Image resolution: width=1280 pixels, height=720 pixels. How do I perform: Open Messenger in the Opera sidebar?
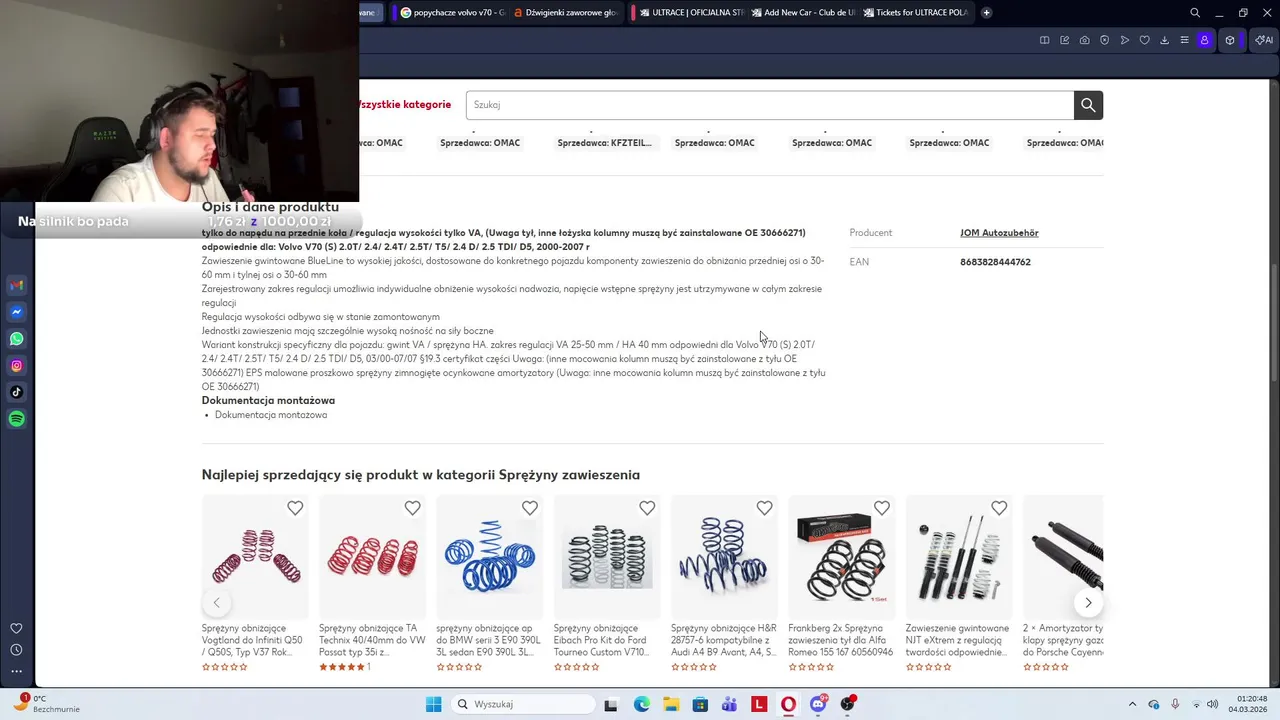[16, 312]
